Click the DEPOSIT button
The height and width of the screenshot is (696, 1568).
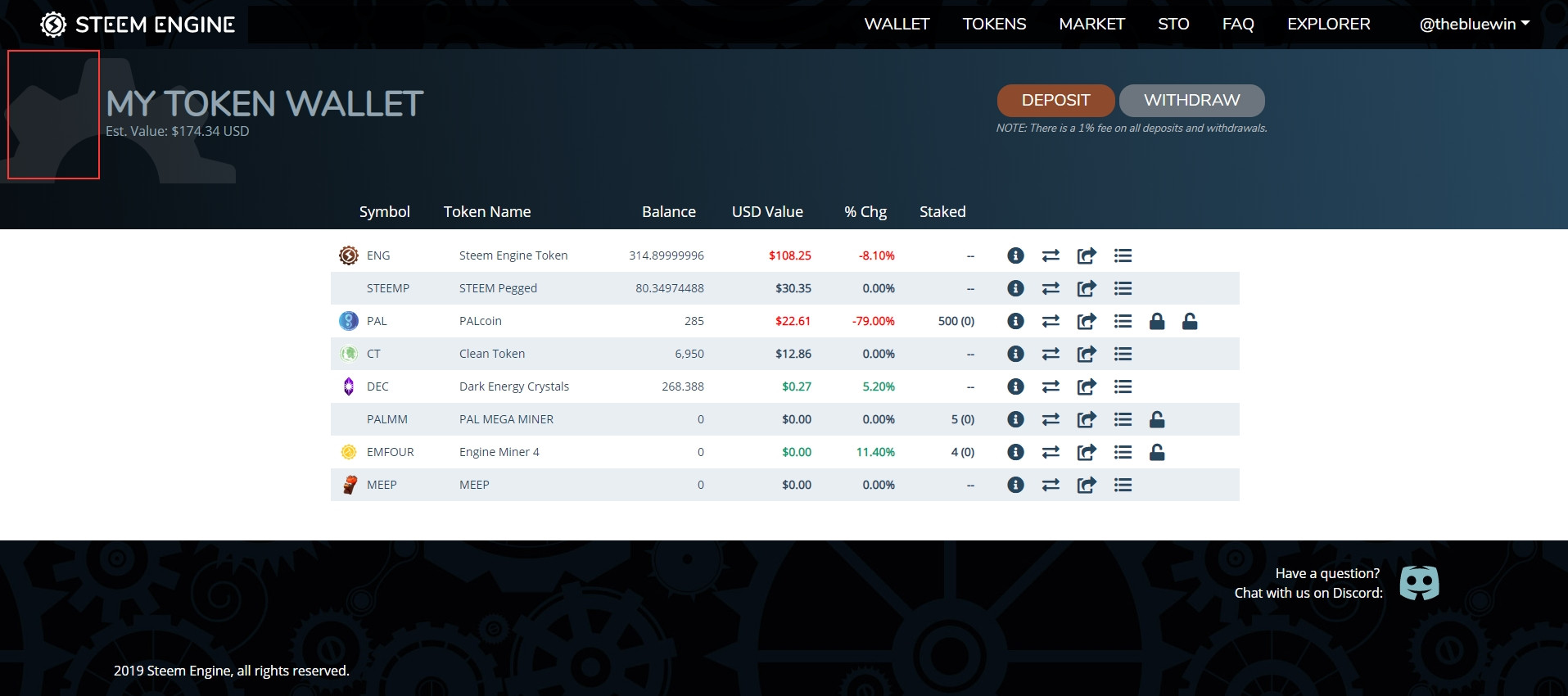1055,100
